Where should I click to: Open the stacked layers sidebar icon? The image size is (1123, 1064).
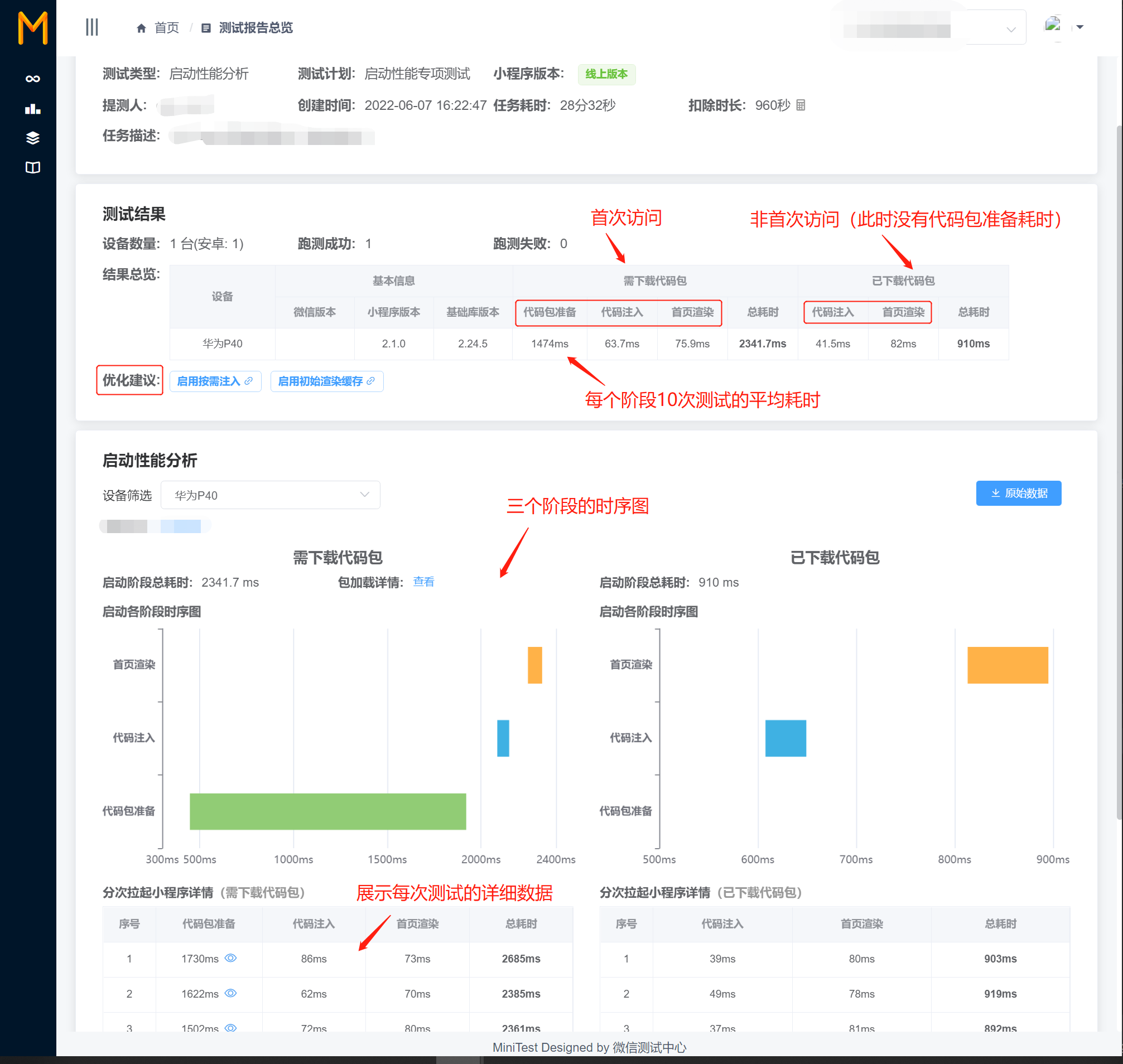(32, 138)
